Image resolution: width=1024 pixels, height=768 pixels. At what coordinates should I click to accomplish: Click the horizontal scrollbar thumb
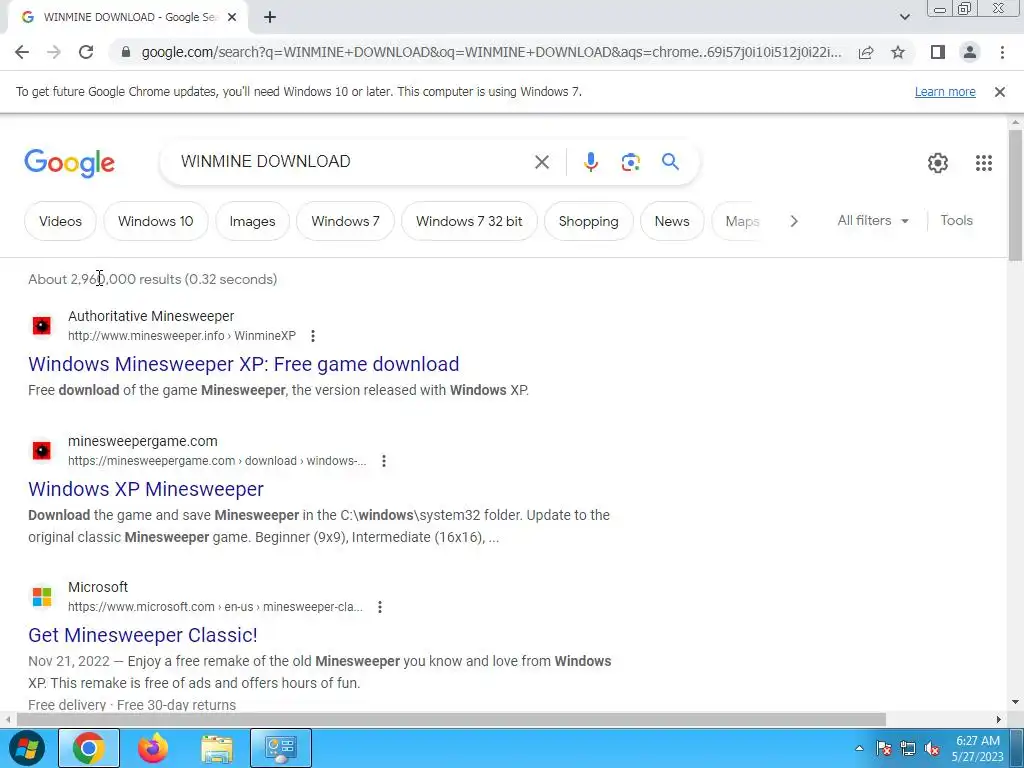coord(451,720)
